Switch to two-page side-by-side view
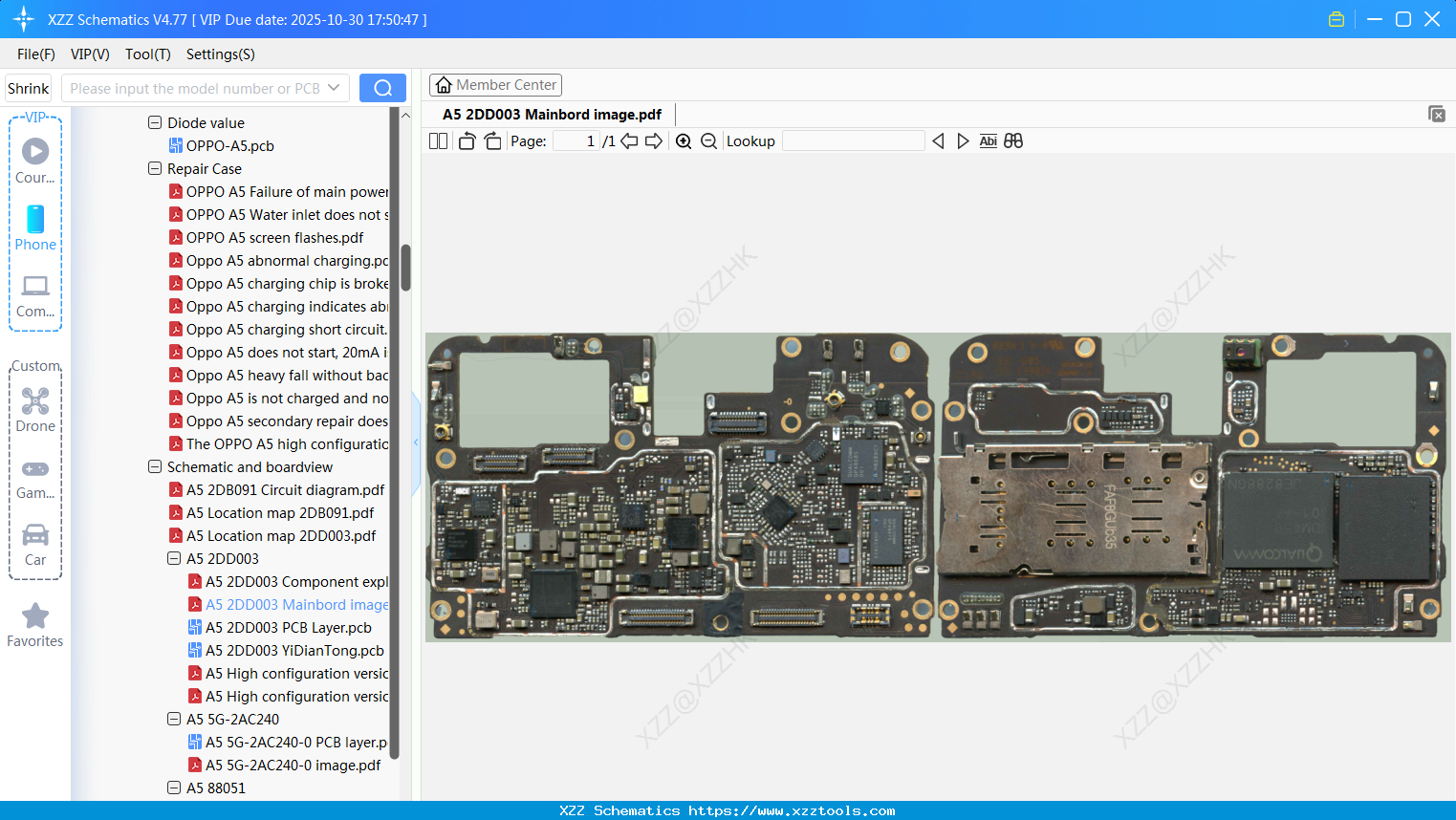Viewport: 1456px width, 820px height. click(438, 140)
